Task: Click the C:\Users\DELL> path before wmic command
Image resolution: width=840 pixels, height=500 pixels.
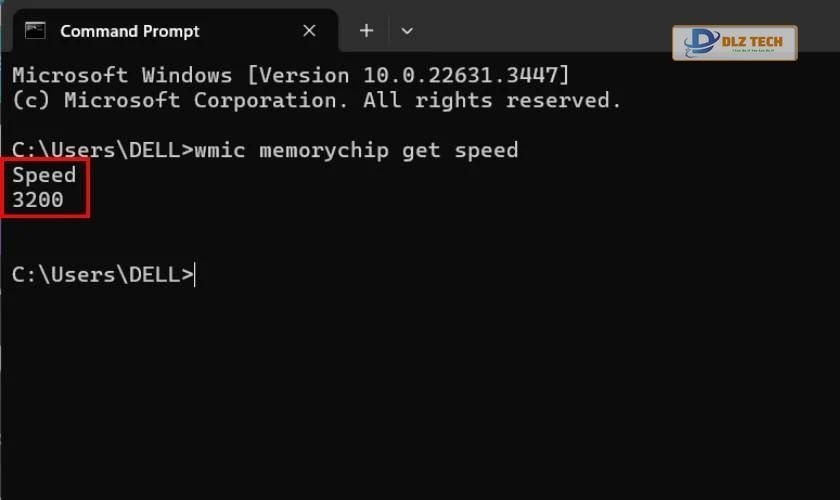Action: [x=102, y=150]
